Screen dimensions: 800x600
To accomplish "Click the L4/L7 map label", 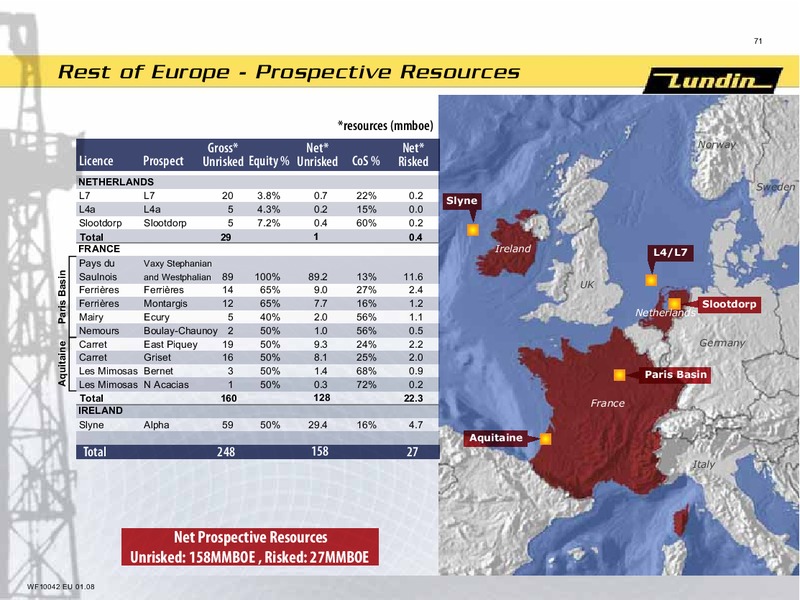I will pos(670,253).
